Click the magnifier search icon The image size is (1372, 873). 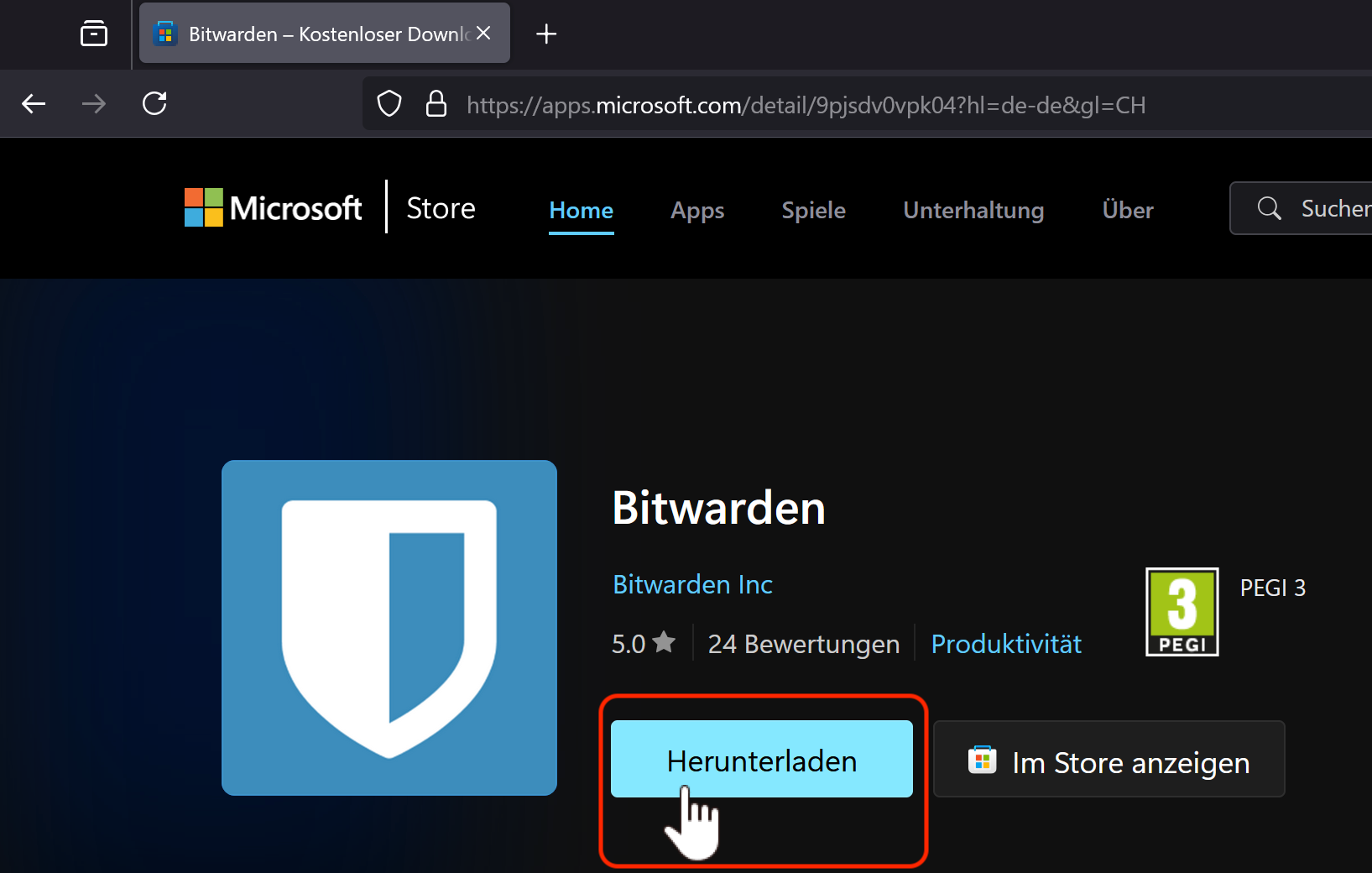pyautogui.click(x=1270, y=208)
